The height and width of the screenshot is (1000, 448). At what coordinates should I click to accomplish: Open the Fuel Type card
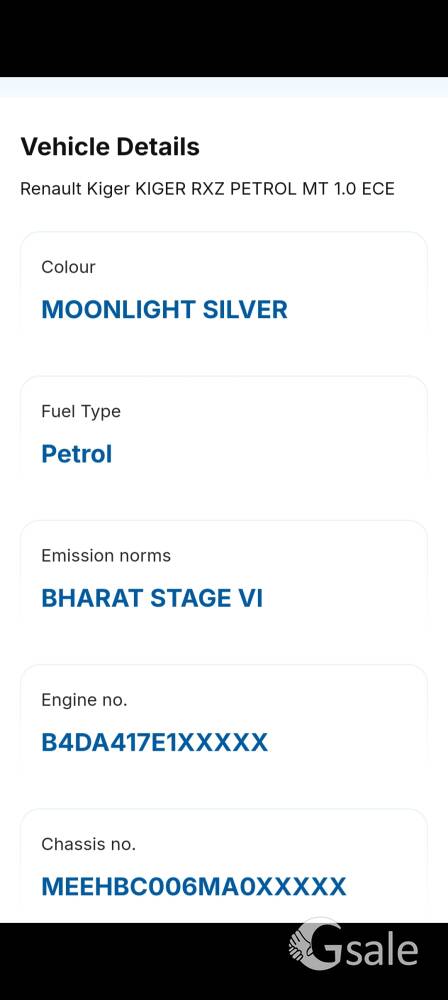click(x=224, y=430)
